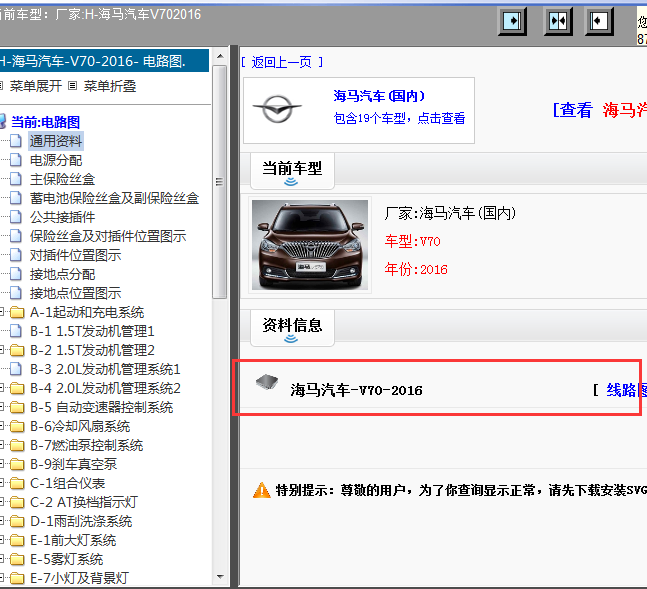647x589 pixels.
Task: Click the expand-left-panel arrow button
Action: pyautogui.click(x=512, y=21)
